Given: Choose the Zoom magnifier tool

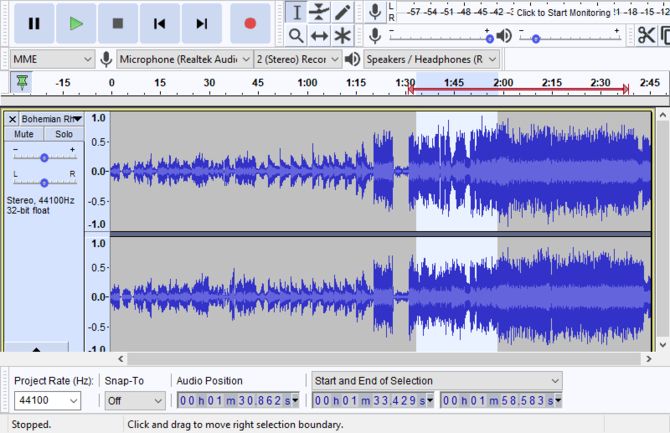Looking at the screenshot, I should point(296,36).
